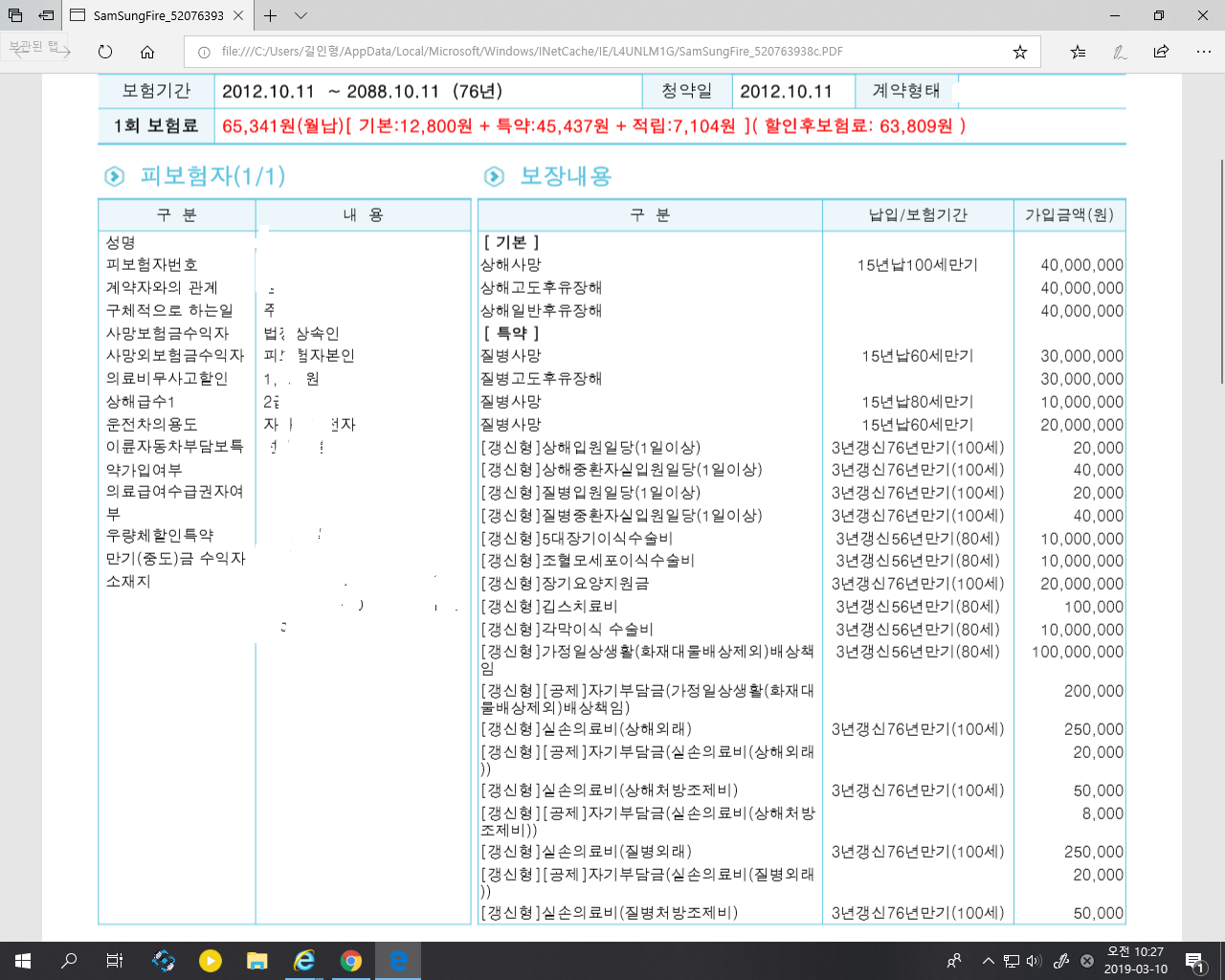Open the clock showing 10:27
The width and height of the screenshot is (1225, 980).
1135,961
